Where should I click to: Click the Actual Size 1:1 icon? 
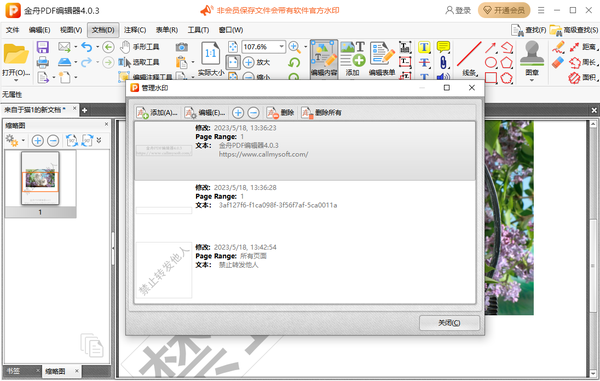click(x=210, y=54)
